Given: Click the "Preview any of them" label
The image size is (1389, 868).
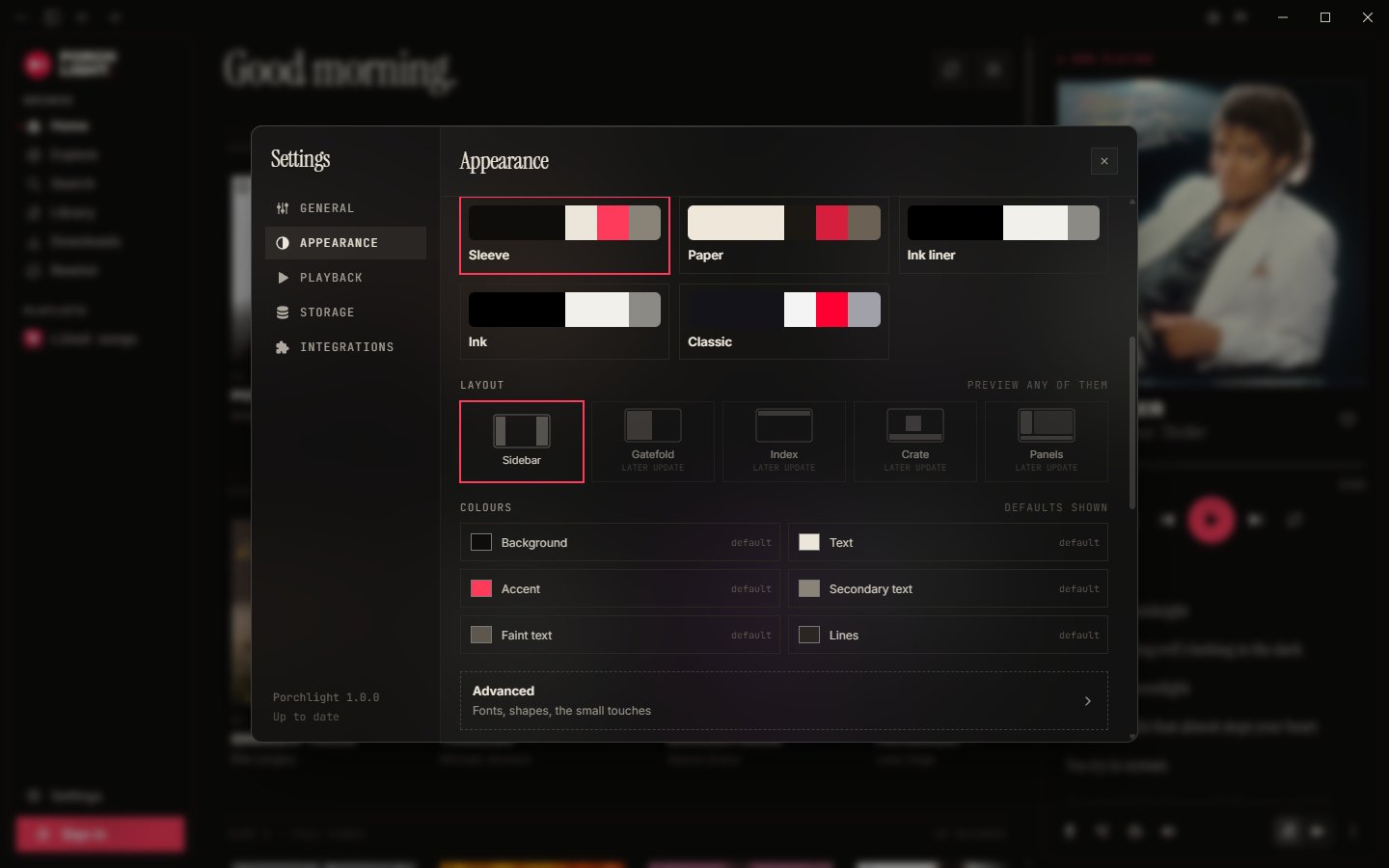Looking at the screenshot, I should click(x=1038, y=385).
